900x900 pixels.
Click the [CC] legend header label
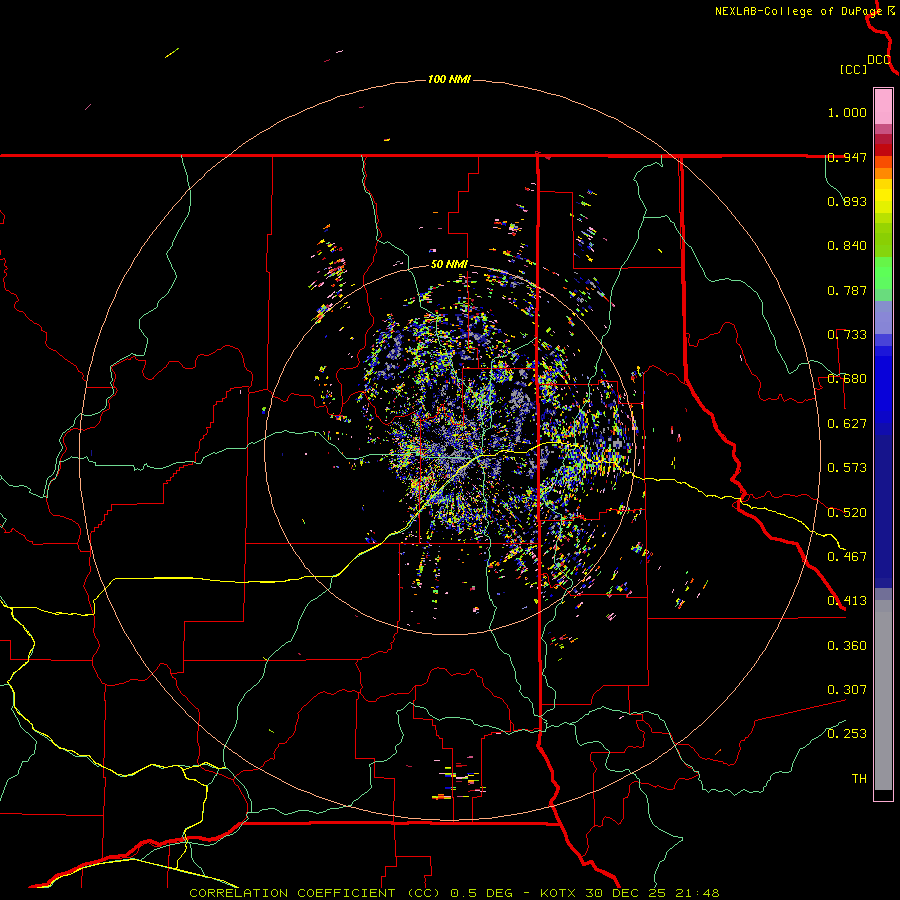pyautogui.click(x=853, y=69)
